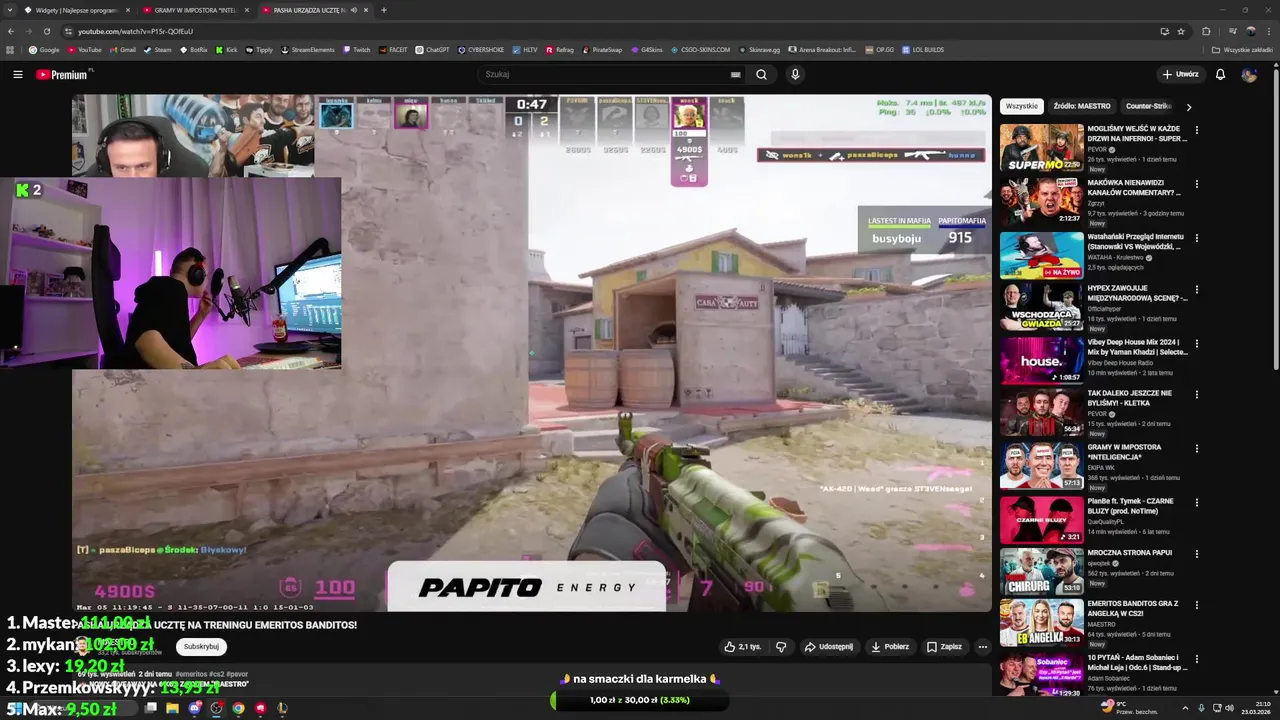
Task: Open the YouTube notifications bell
Action: 1220,74
